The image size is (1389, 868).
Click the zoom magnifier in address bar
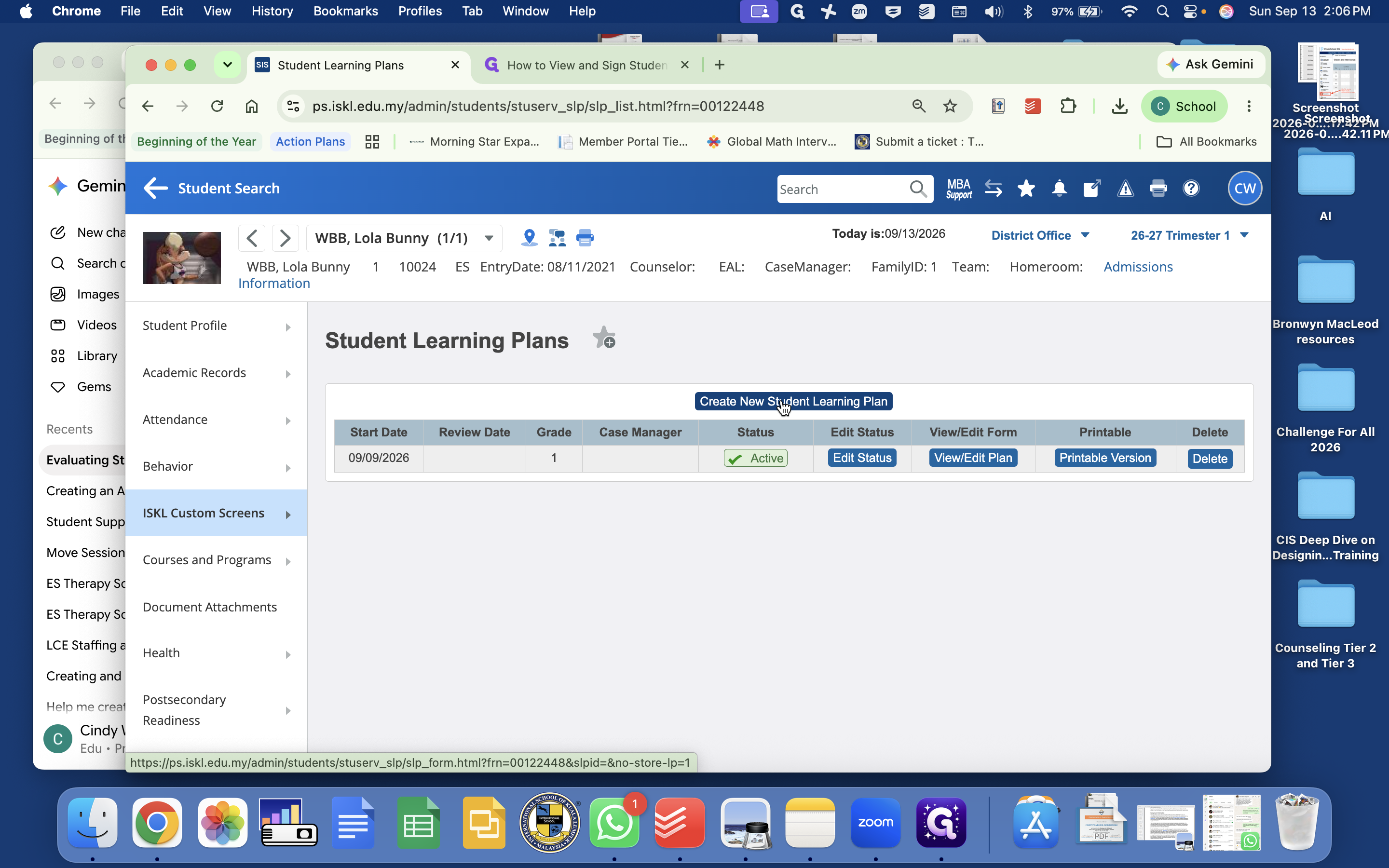click(918, 106)
